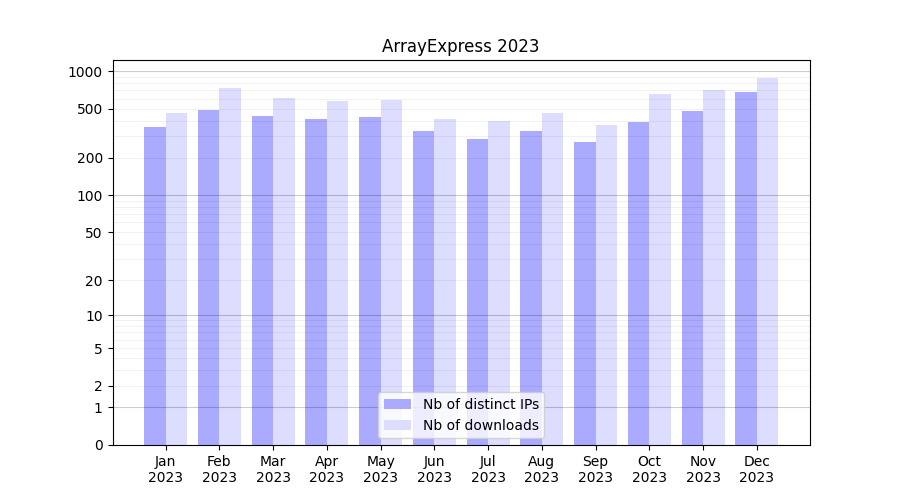This screenshot has height=500, width=900.
Task: Click the 'Jul 2023' x-axis label
Action: (x=488, y=469)
